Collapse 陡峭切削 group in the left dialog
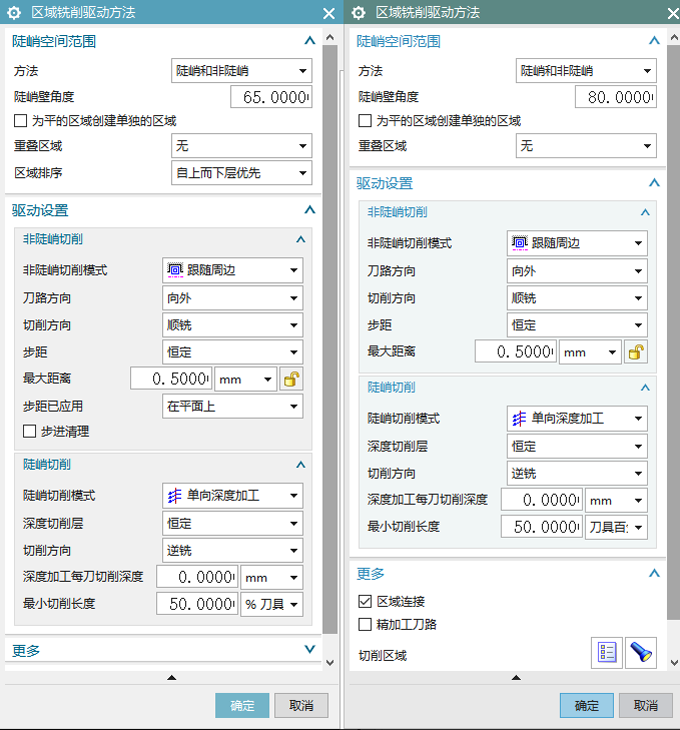The image size is (680, 730). click(x=300, y=465)
